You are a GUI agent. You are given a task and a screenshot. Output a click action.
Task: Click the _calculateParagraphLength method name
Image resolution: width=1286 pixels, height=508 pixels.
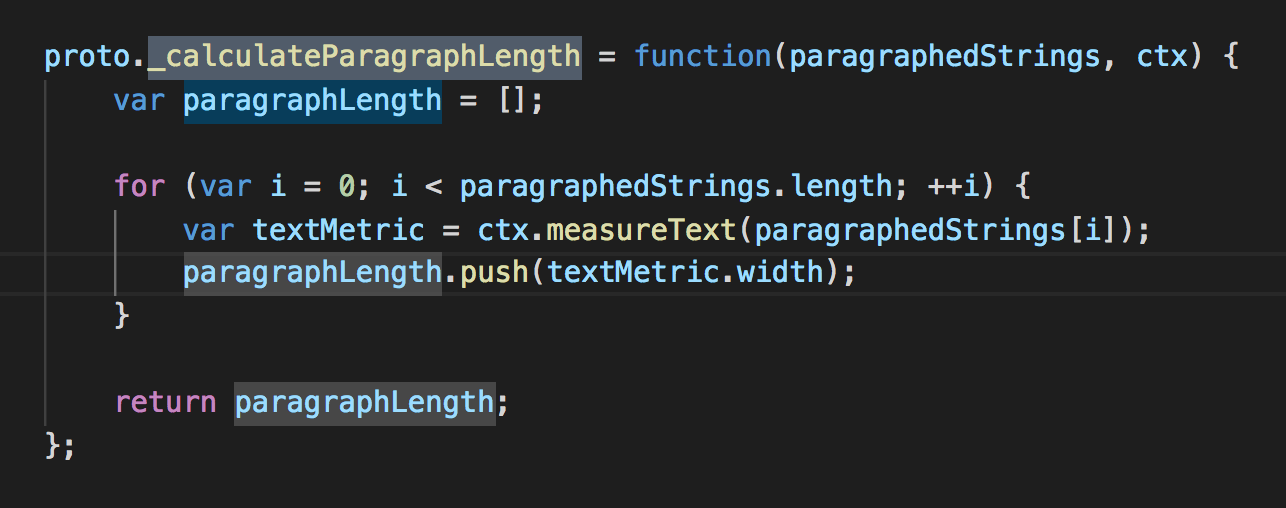pyautogui.click(x=364, y=56)
